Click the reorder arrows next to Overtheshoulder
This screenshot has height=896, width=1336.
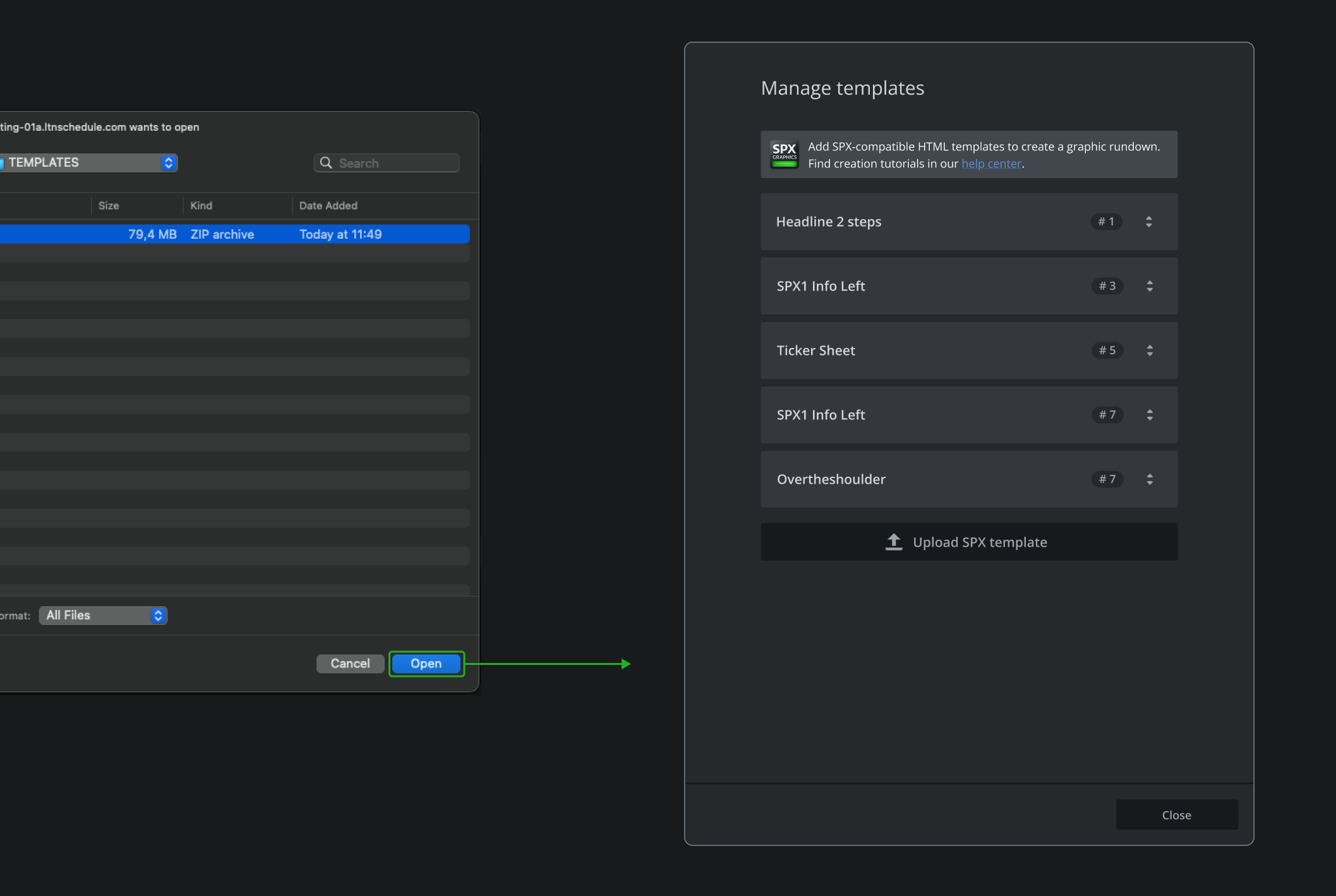pos(1150,479)
